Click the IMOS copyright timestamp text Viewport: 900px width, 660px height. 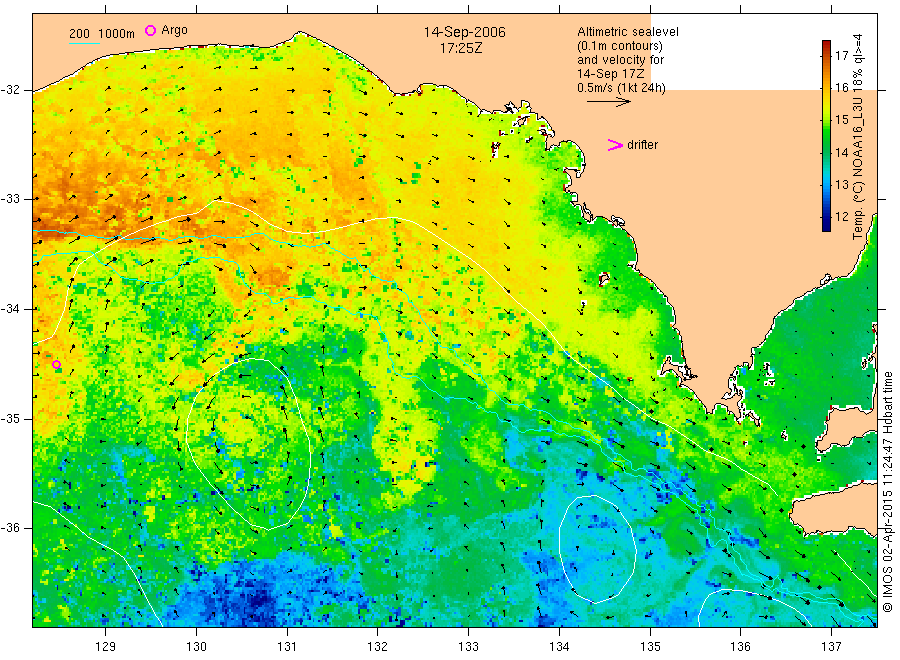[888, 492]
